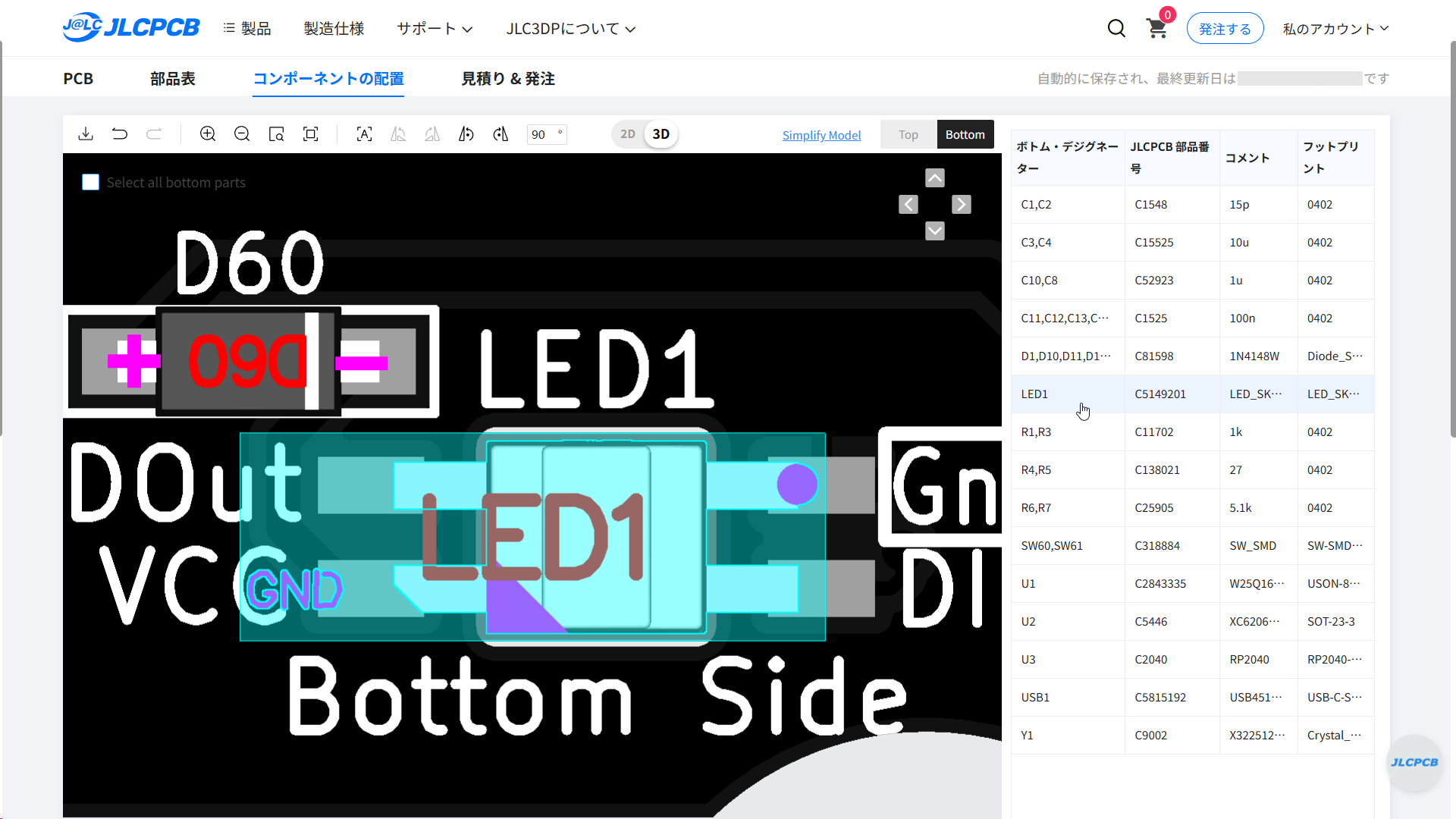Open the site search
The height and width of the screenshot is (819, 1456).
[1116, 29]
